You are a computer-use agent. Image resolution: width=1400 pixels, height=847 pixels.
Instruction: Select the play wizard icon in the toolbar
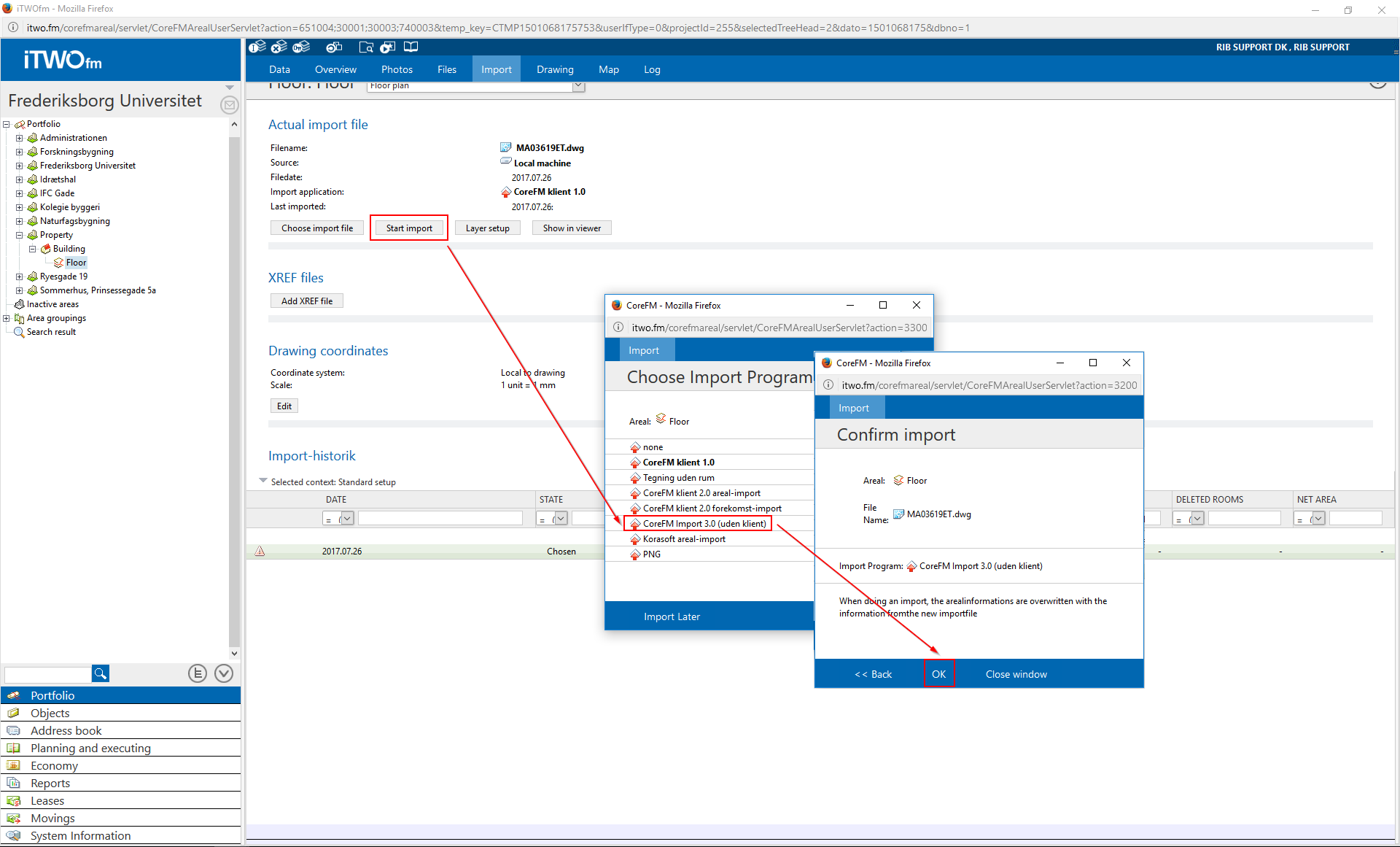pos(387,47)
